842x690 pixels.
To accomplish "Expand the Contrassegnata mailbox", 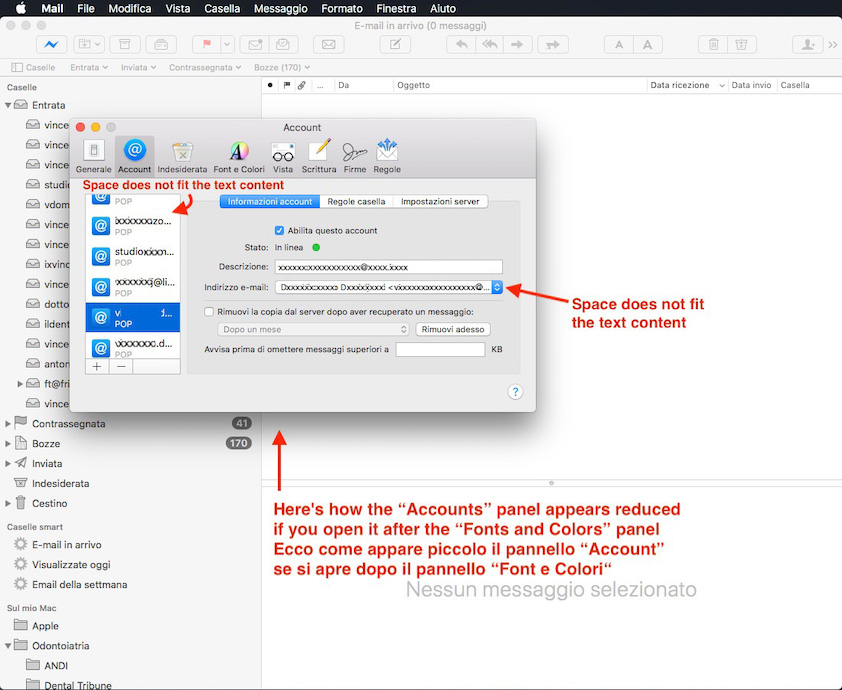I will click(8, 424).
